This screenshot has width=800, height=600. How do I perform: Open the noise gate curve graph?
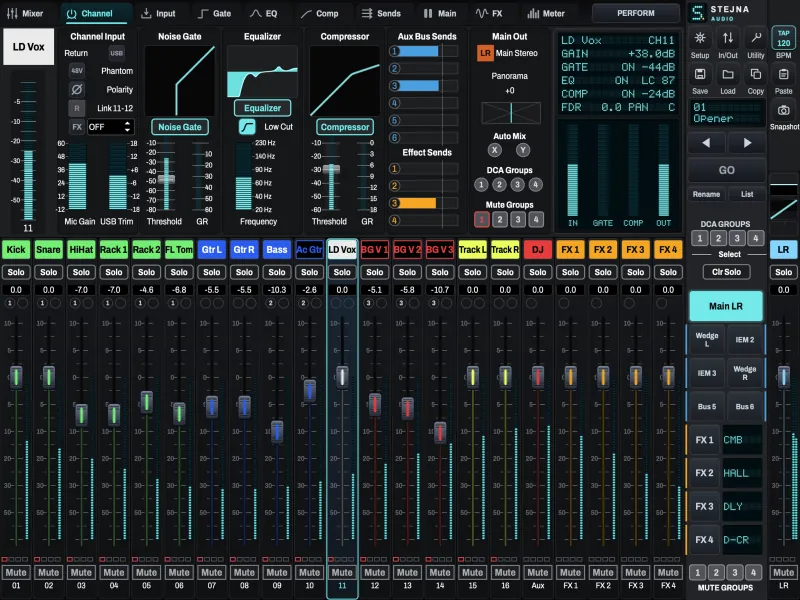click(x=180, y=81)
